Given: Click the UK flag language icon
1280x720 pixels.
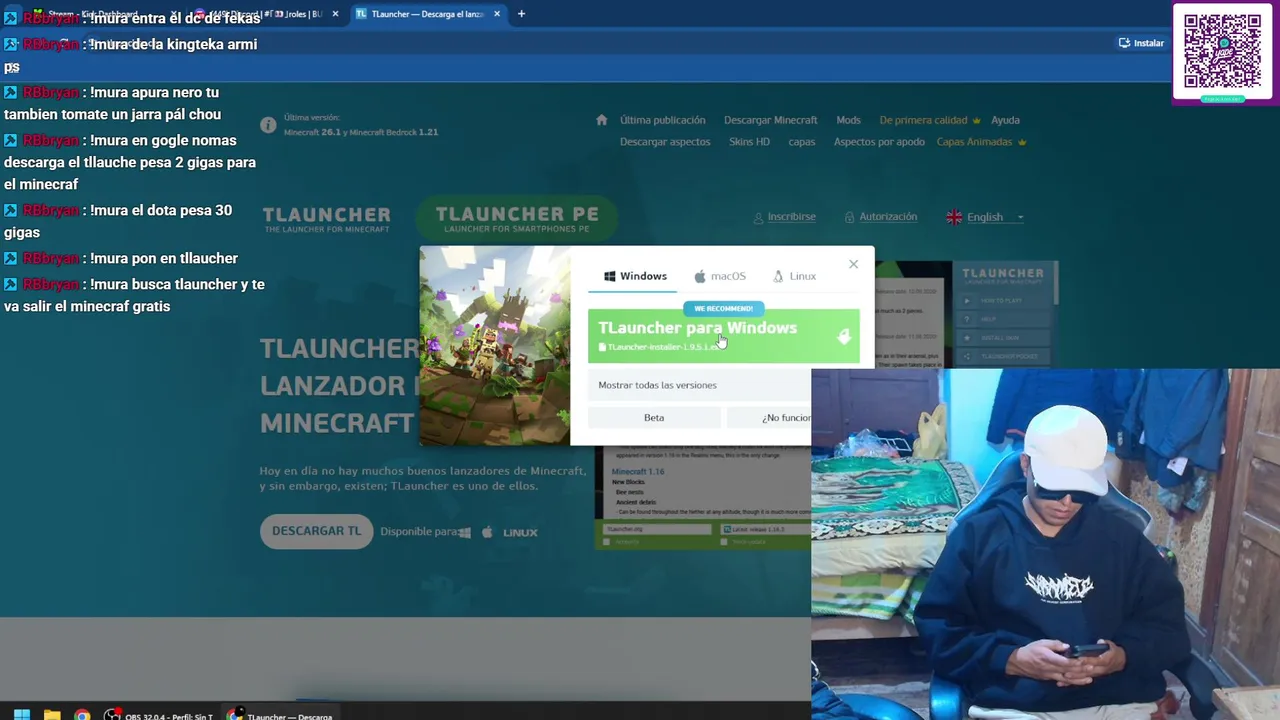Looking at the screenshot, I should pos(954,217).
